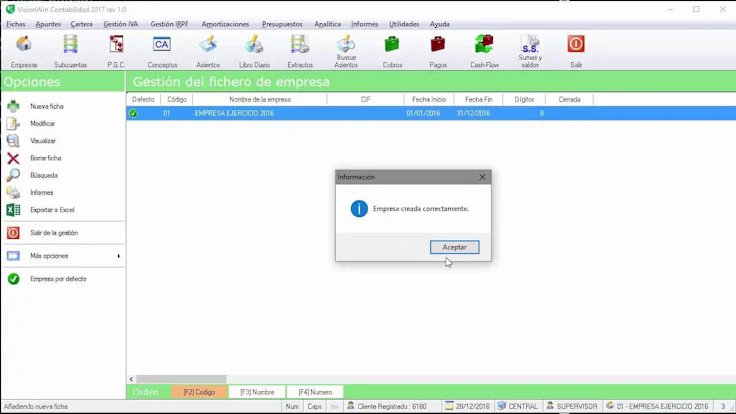This screenshot has width=736, height=414.
Task: Open the Amortizaciones menu
Action: [x=225, y=24]
